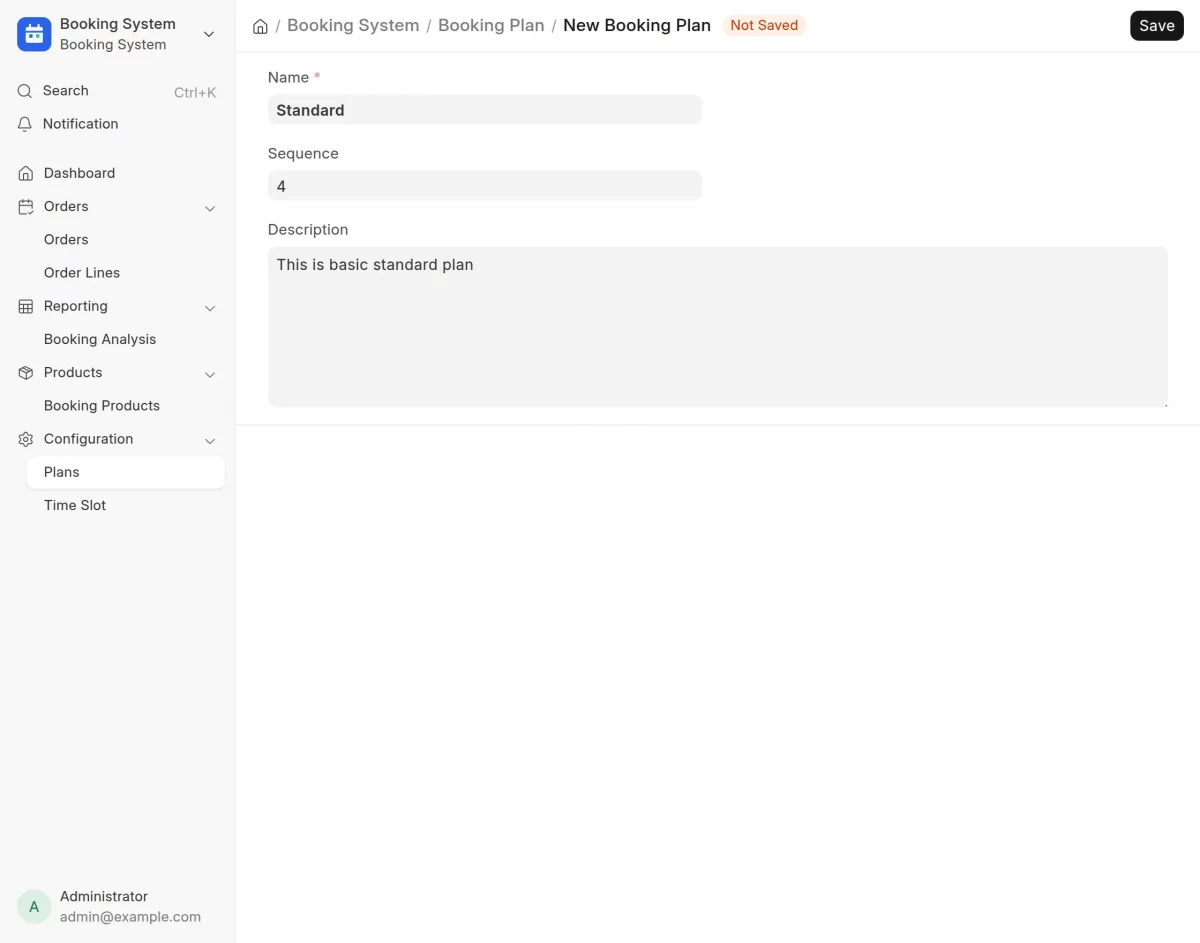This screenshot has height=943, width=1200.
Task: Open the Orders sub-item under Orders
Action: (66, 239)
